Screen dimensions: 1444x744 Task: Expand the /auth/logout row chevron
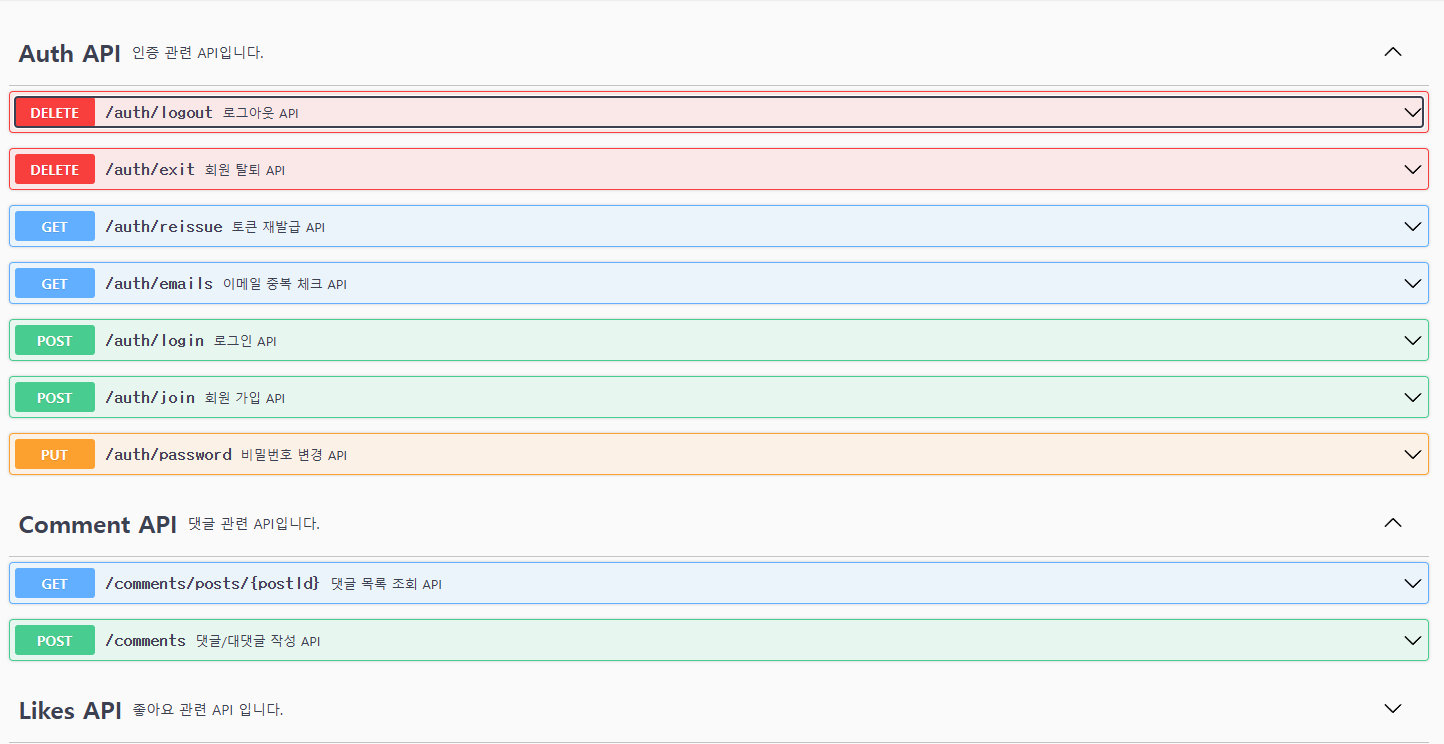(1412, 113)
